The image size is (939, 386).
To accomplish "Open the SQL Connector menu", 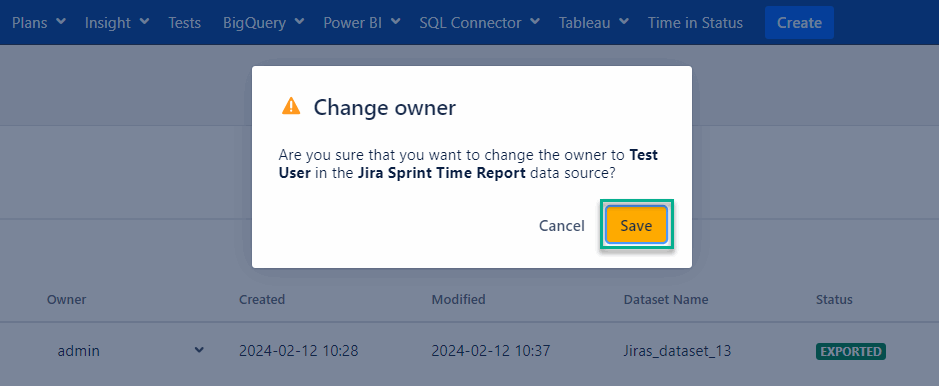I will click(480, 23).
